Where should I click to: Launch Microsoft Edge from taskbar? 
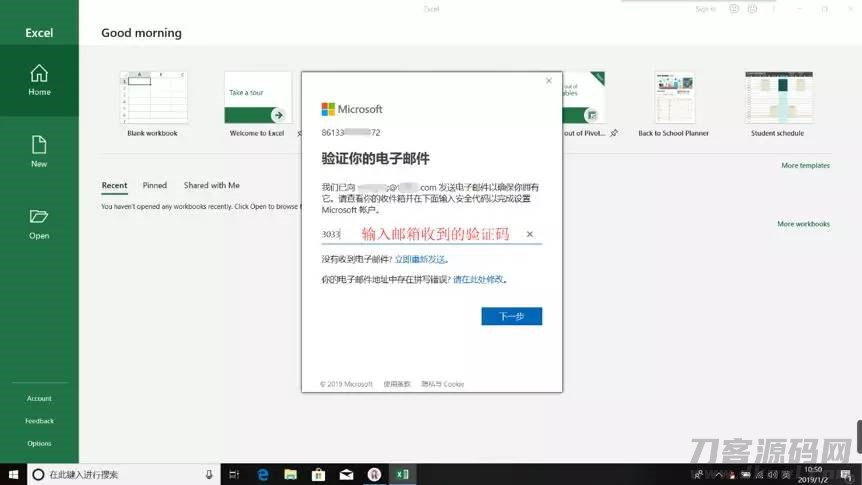(x=263, y=474)
